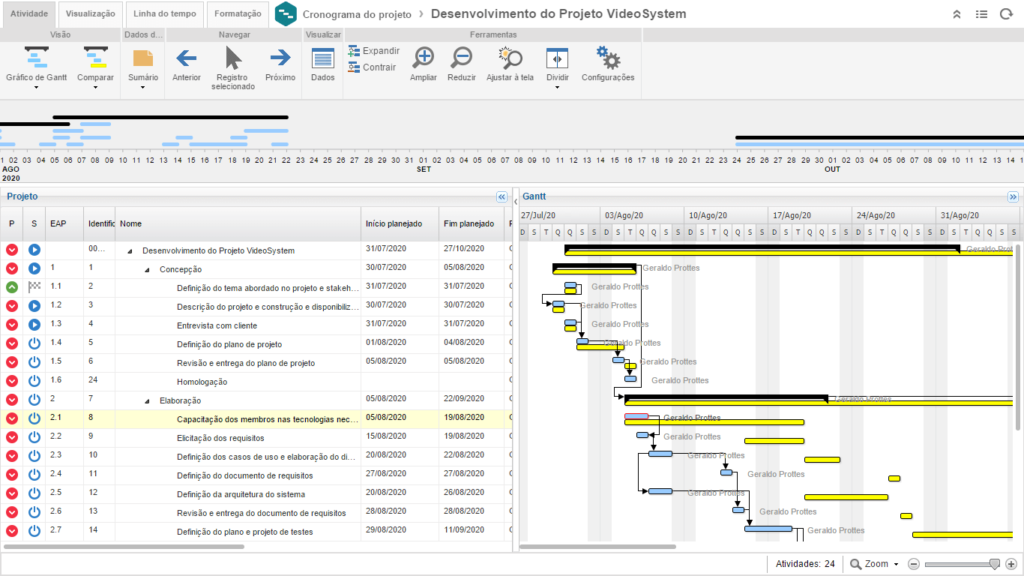This screenshot has height=576, width=1024.
Task: Click the Registro selecionado cursor icon
Action: click(233, 59)
